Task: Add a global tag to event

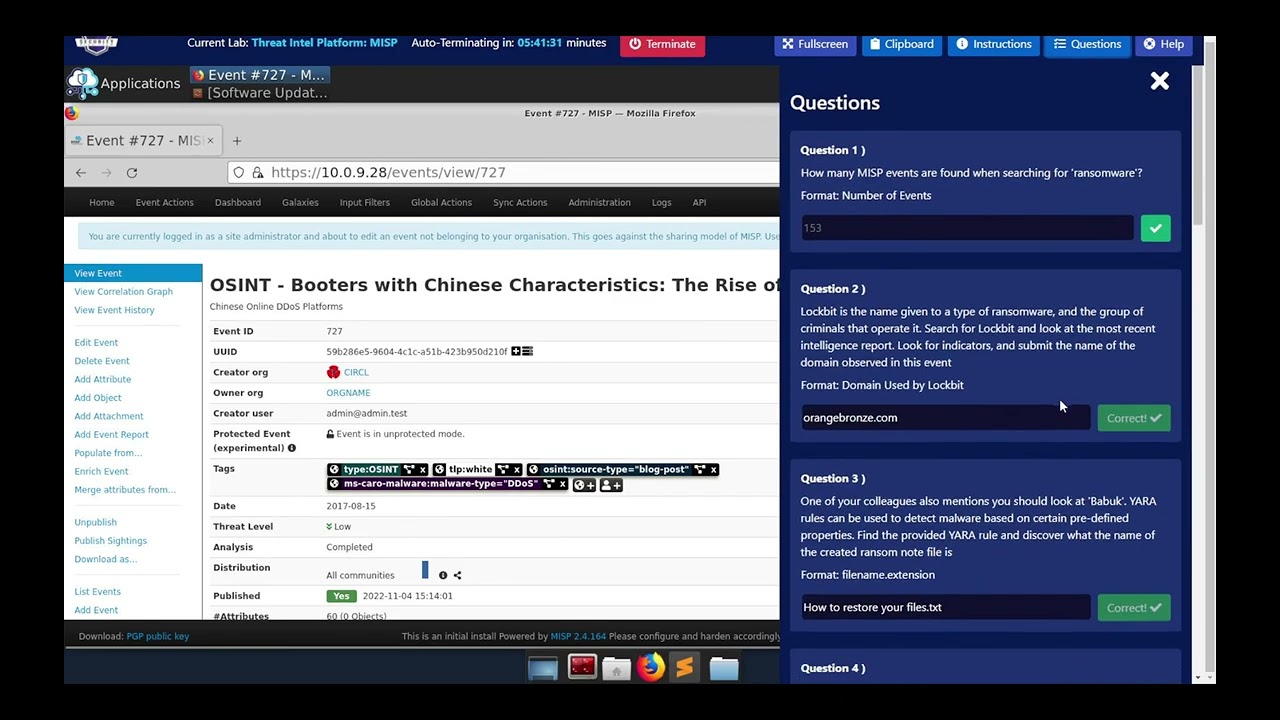Action: [585, 485]
